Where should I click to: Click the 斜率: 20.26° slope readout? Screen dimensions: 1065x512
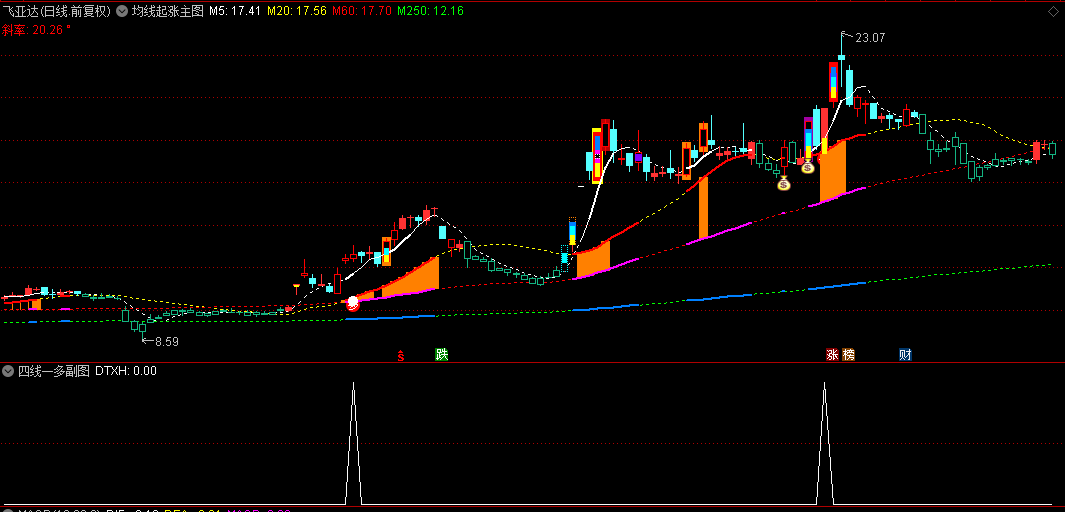(x=36, y=29)
